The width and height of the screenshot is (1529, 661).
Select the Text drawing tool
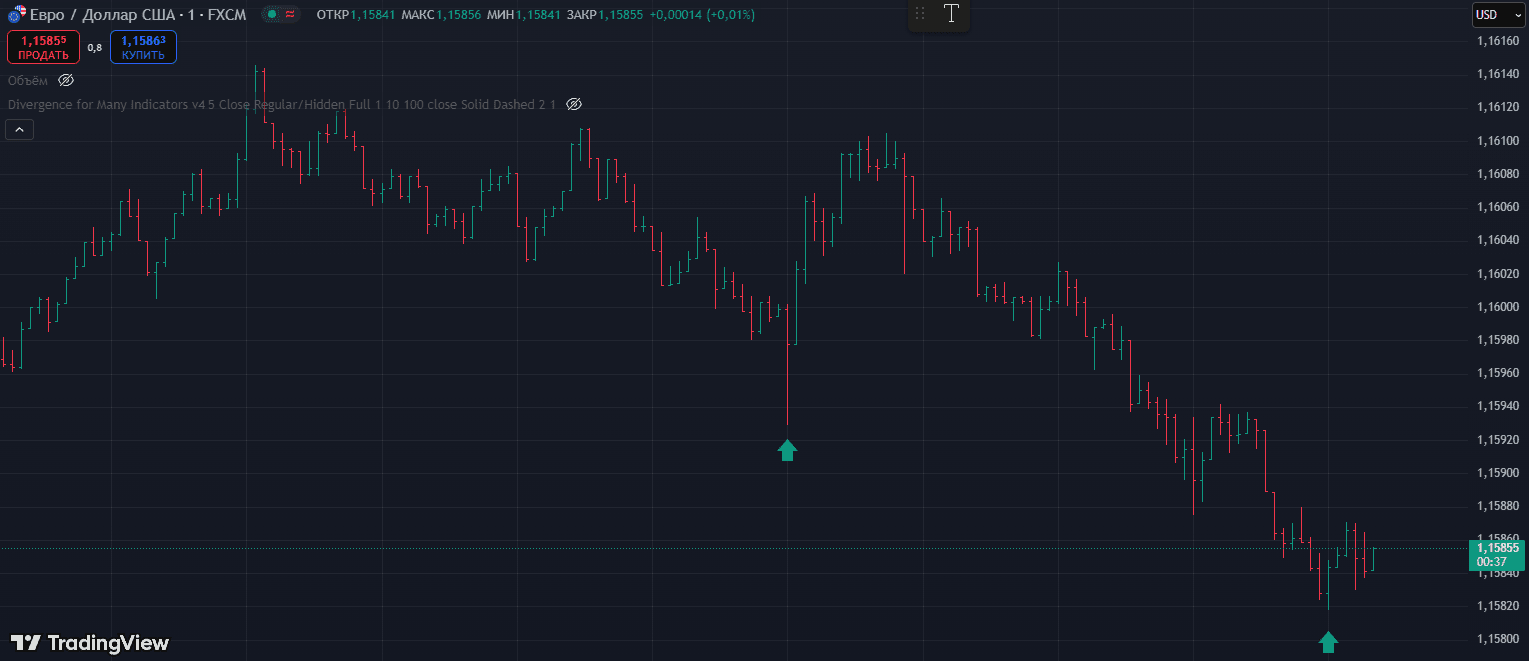(x=951, y=14)
